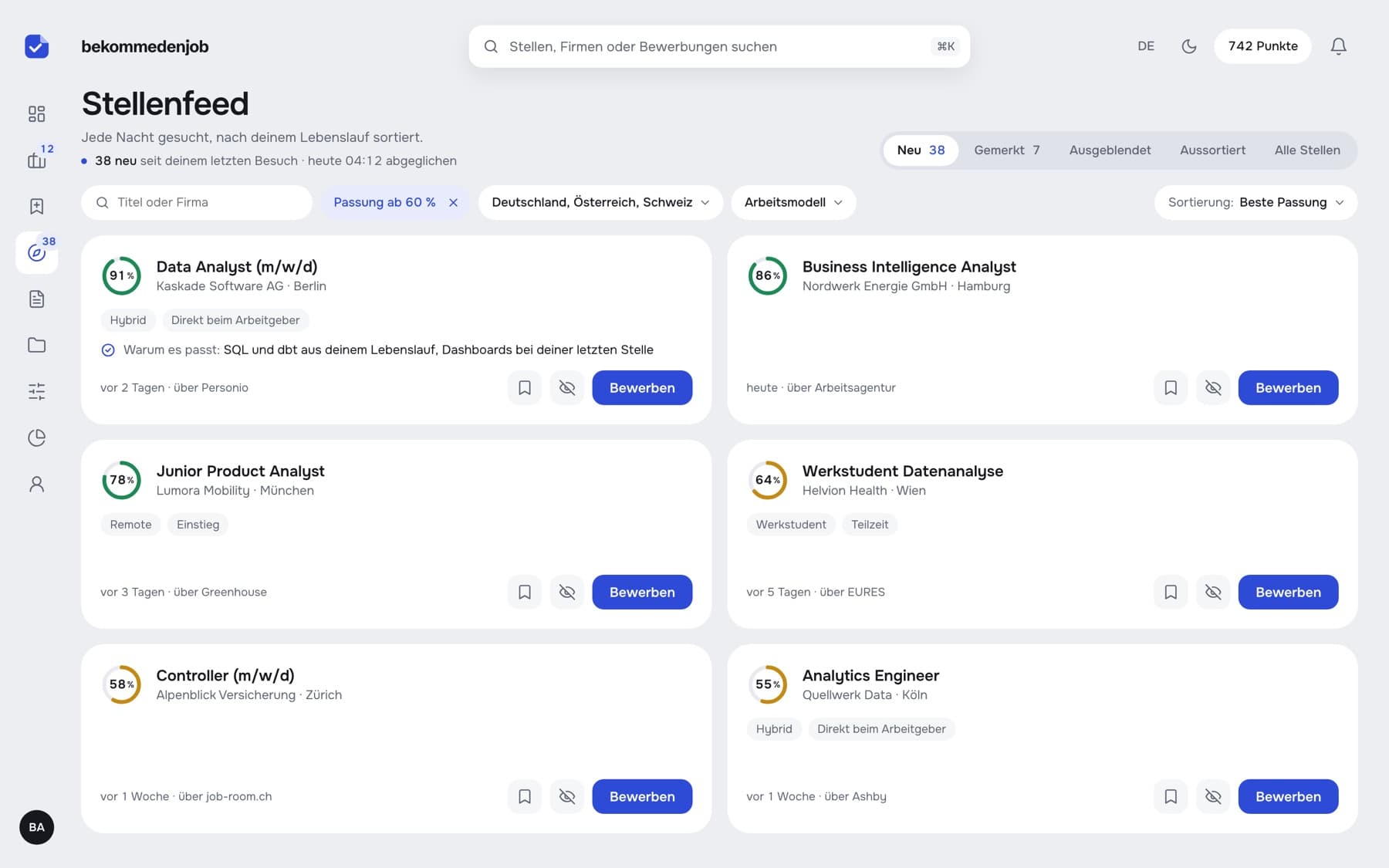Click the 742 Punkte button

pyautogui.click(x=1262, y=46)
